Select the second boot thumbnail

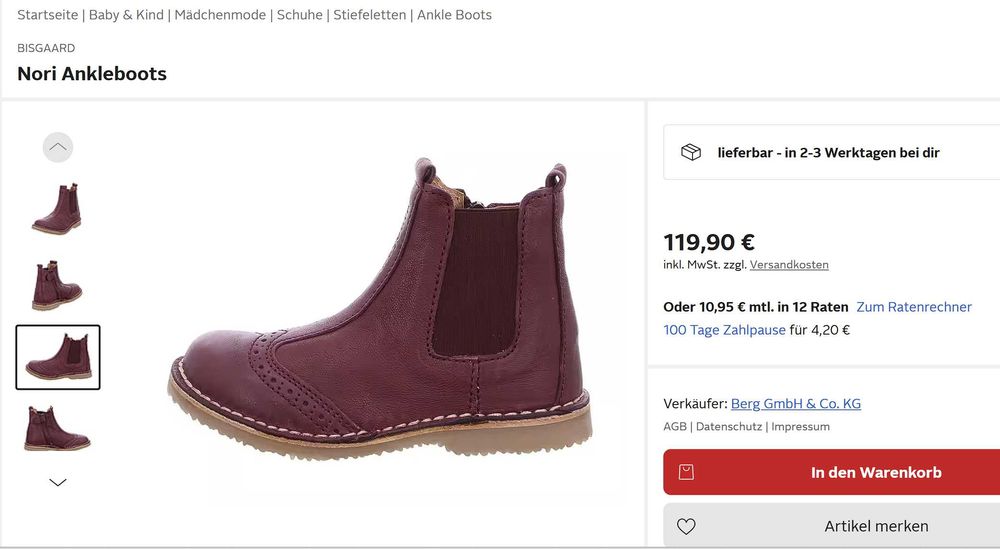point(57,284)
